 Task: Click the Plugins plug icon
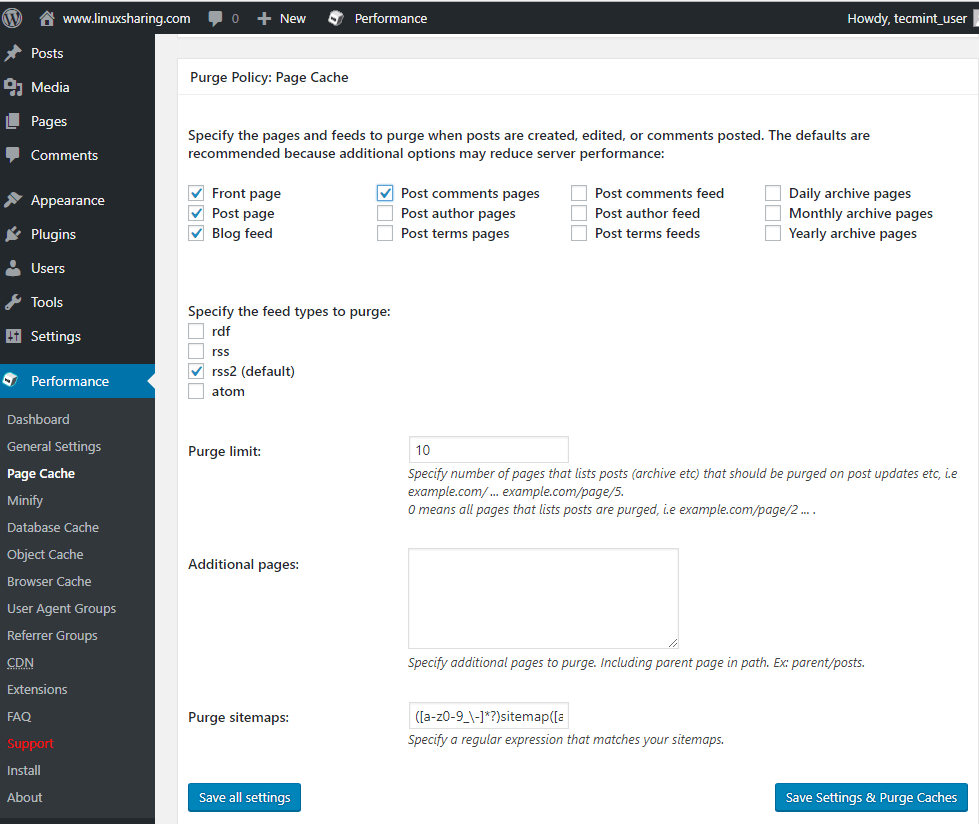pos(13,234)
